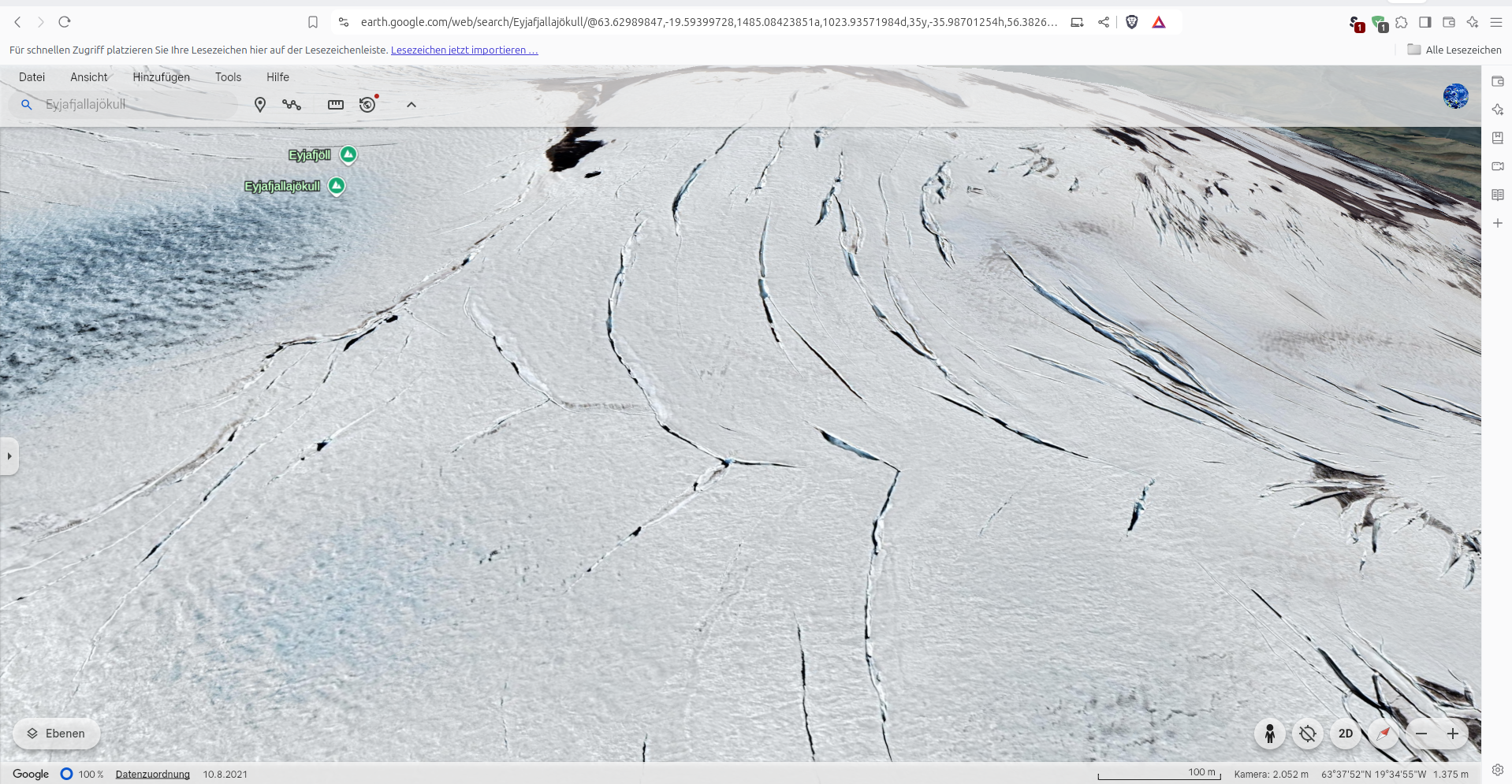This screenshot has height=784, width=1512.
Task: Open green shield extension with badge
Action: pos(1380,24)
